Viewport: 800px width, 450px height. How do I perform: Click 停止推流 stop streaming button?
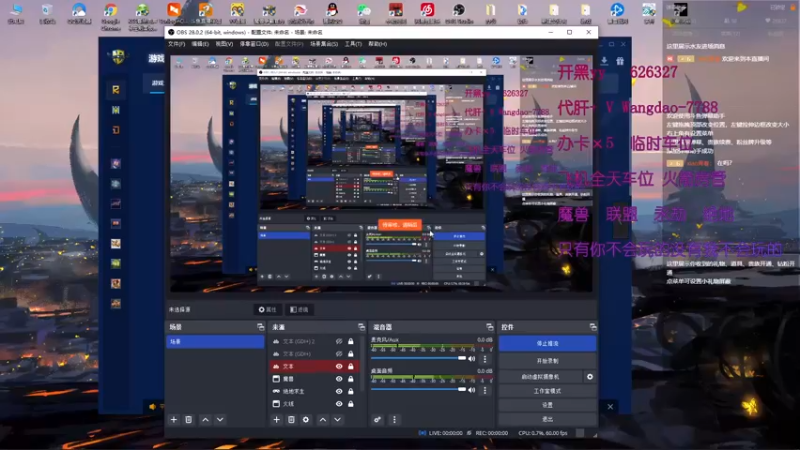click(x=547, y=343)
